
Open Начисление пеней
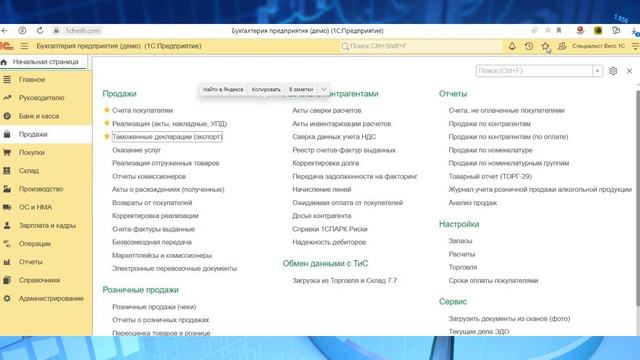click(x=322, y=189)
